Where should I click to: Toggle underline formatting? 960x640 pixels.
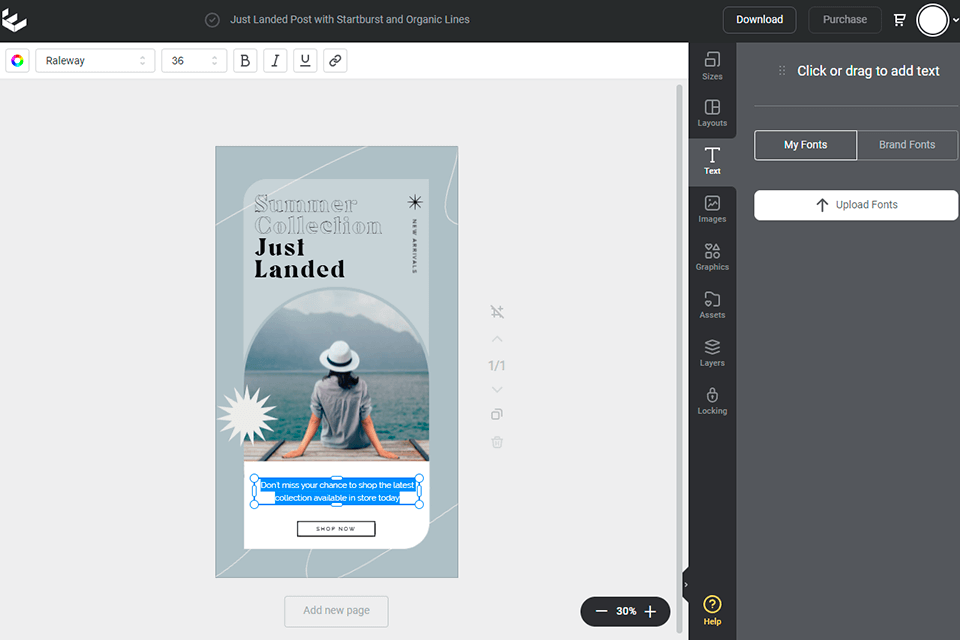tap(305, 60)
